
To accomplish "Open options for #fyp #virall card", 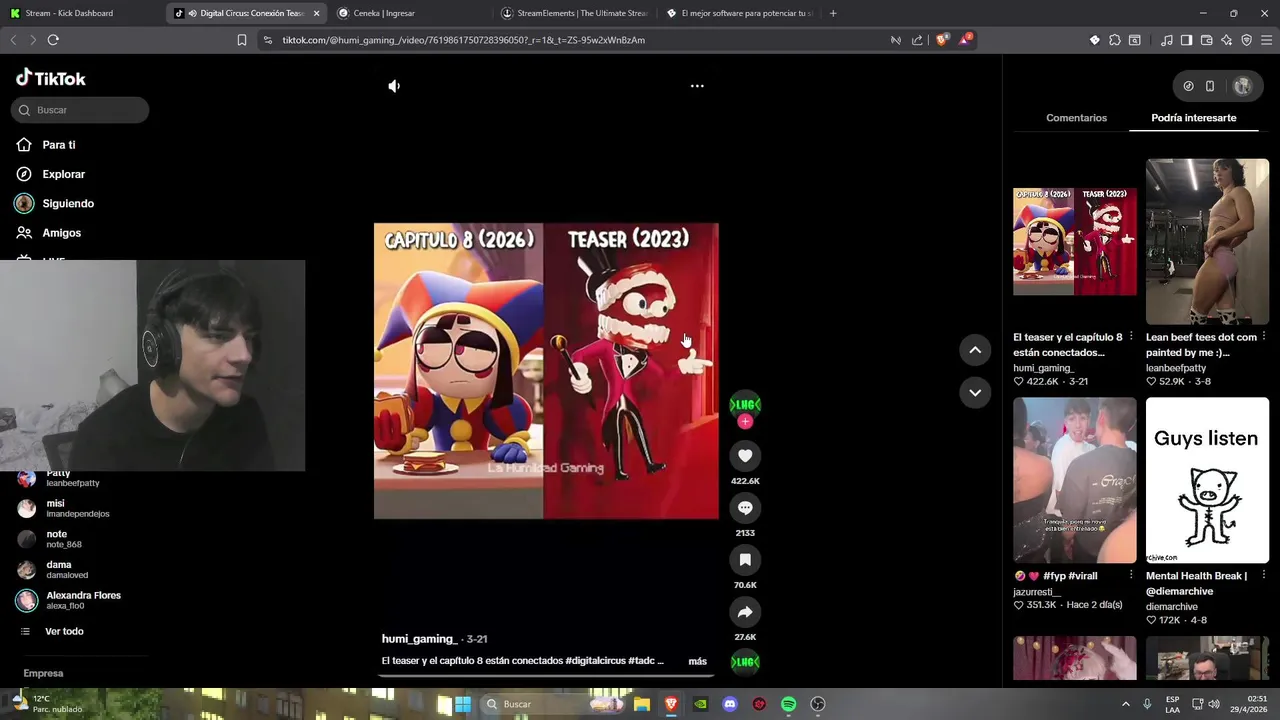I will 1131,575.
